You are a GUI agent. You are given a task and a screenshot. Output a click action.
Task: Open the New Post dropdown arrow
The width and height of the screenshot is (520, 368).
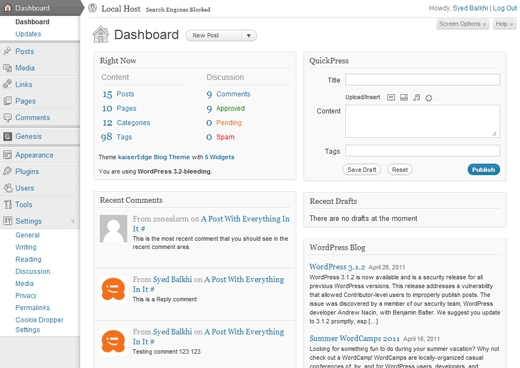coord(249,35)
